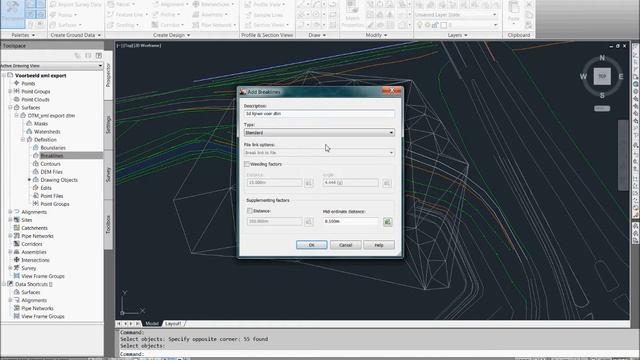Open Help from Add Breaklines dialog
The width and height of the screenshot is (640, 360).
[379, 245]
